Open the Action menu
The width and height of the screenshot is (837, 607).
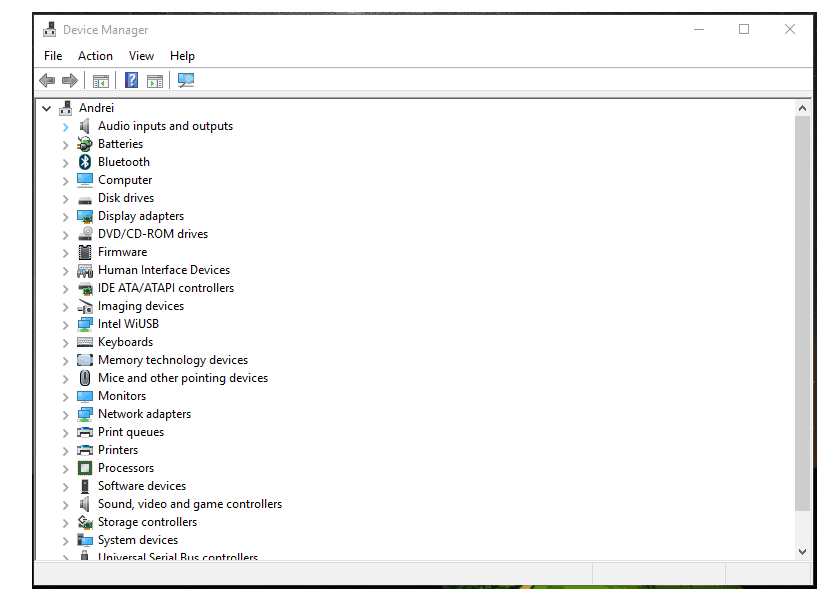coord(95,56)
